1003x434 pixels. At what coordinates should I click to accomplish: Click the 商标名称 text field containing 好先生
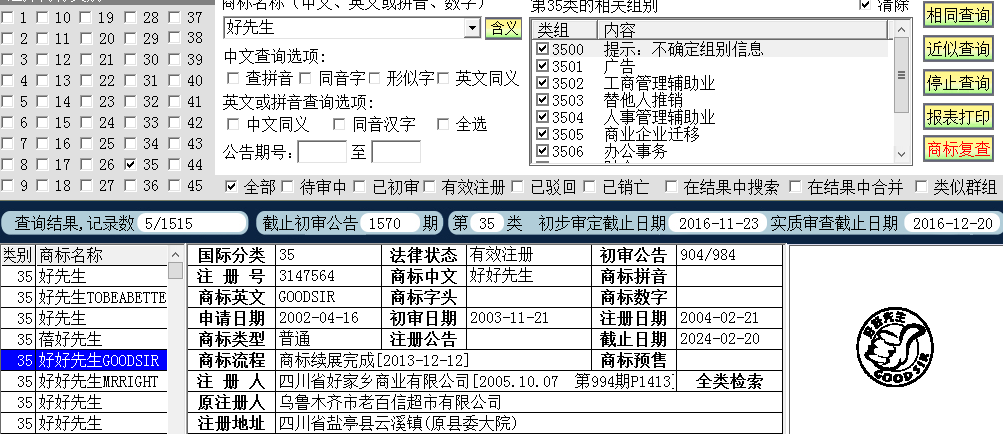tap(345, 28)
